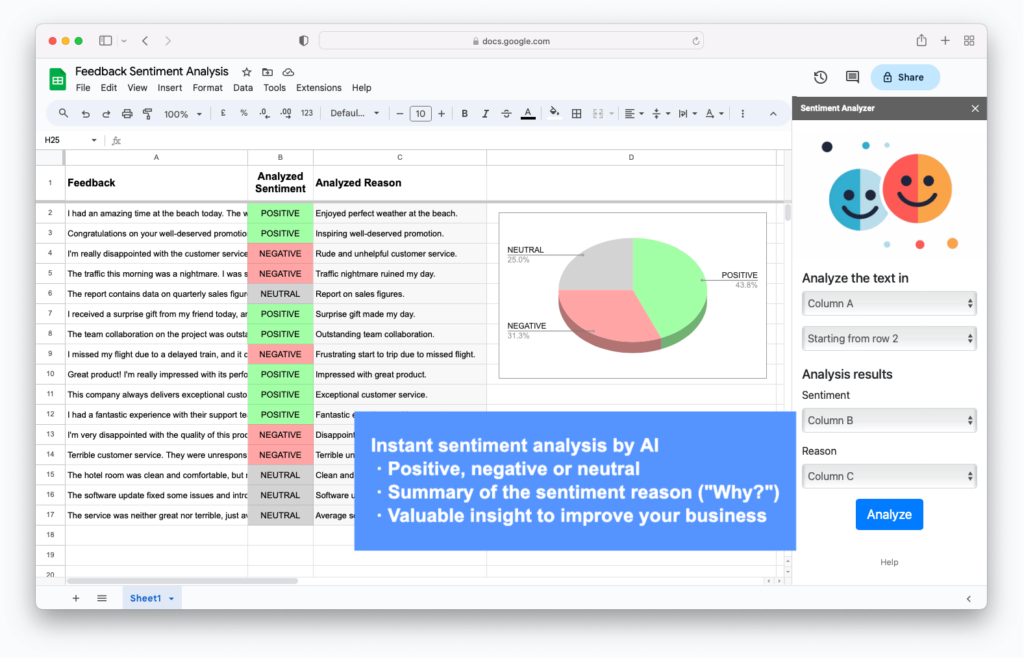Open the Column A text dropdown
Viewport: 1024px width, 658px height.
[x=889, y=304]
